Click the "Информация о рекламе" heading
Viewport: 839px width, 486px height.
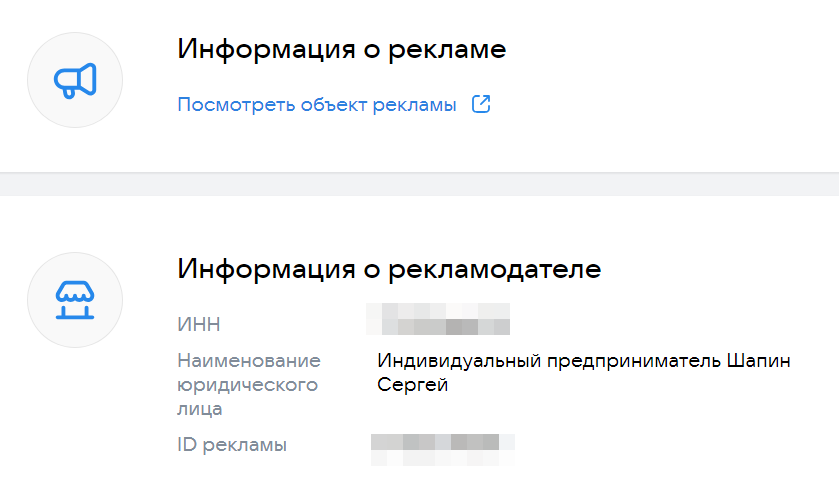click(342, 49)
